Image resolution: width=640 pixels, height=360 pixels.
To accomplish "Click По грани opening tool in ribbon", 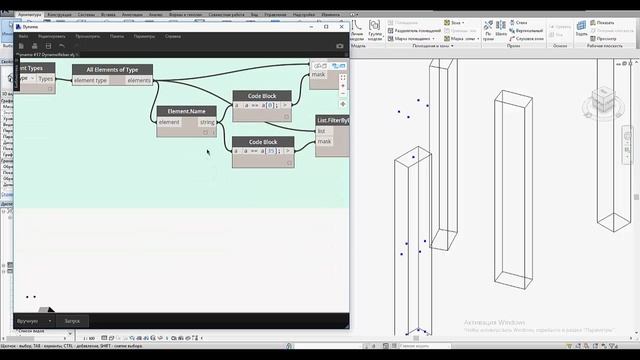I will pos(488,31).
